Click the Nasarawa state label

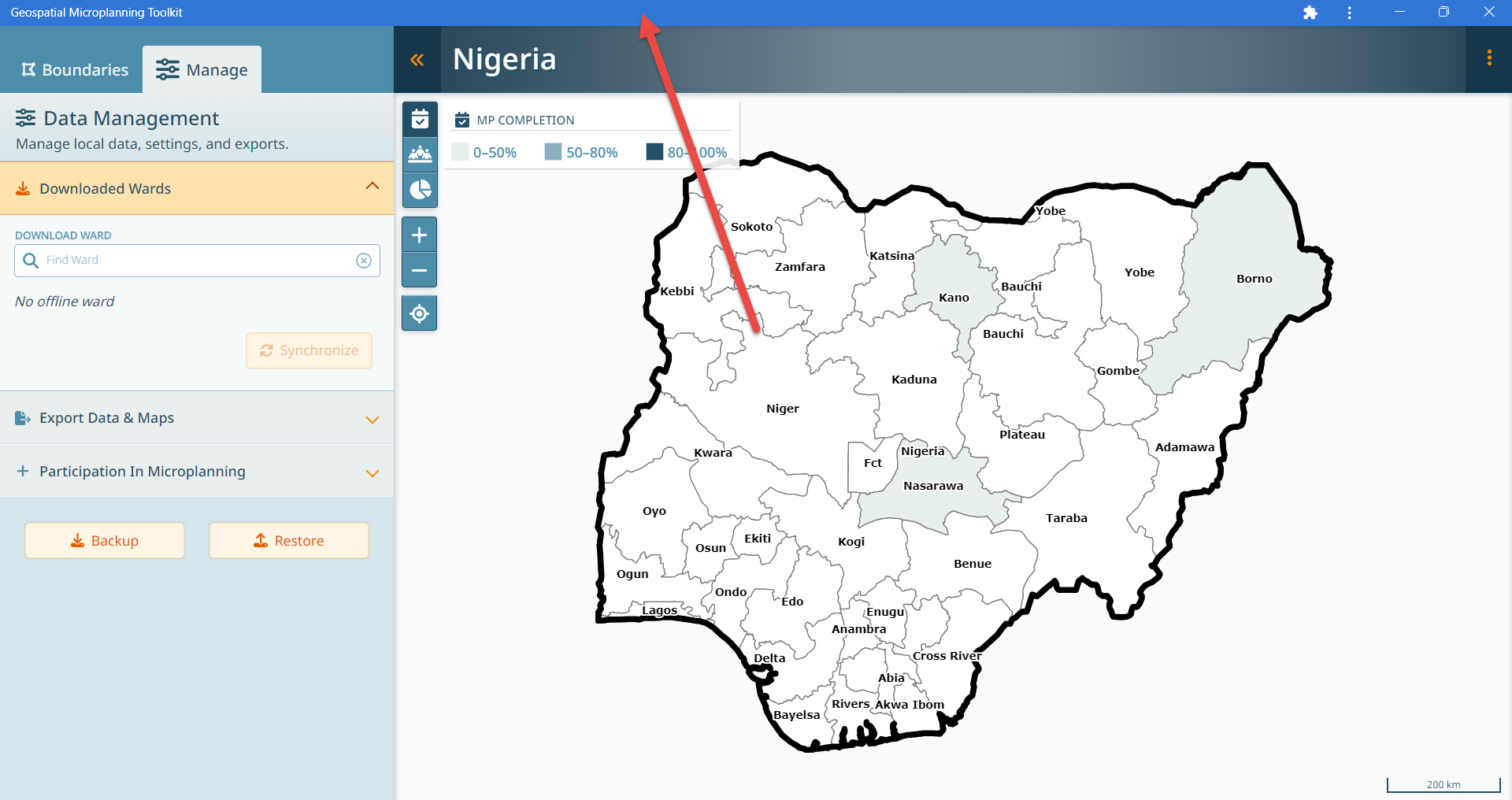coord(933,486)
